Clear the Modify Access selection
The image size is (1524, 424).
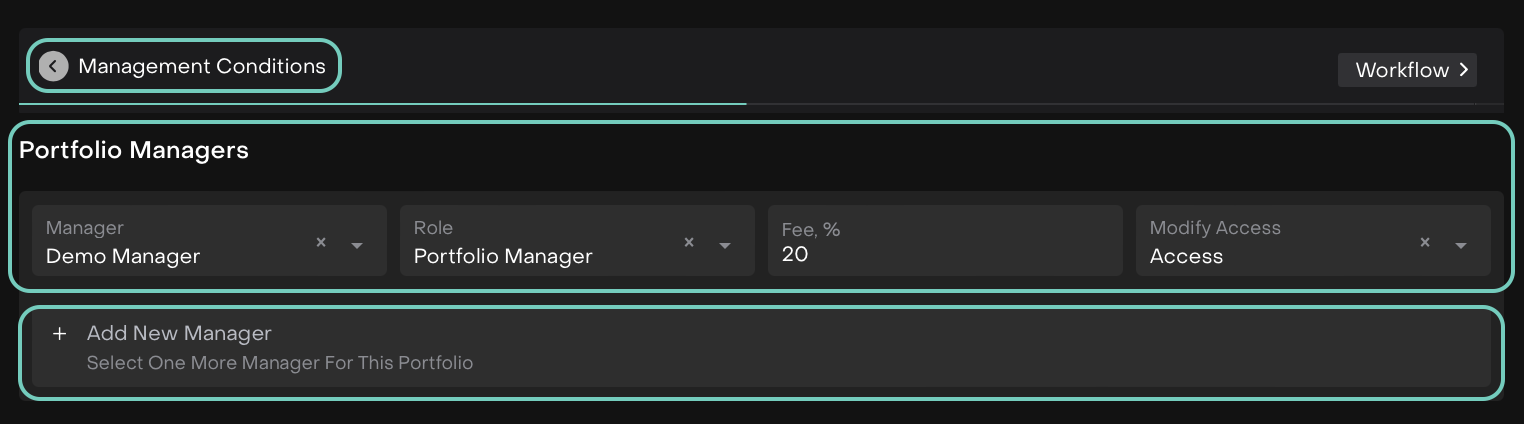[x=1425, y=242]
